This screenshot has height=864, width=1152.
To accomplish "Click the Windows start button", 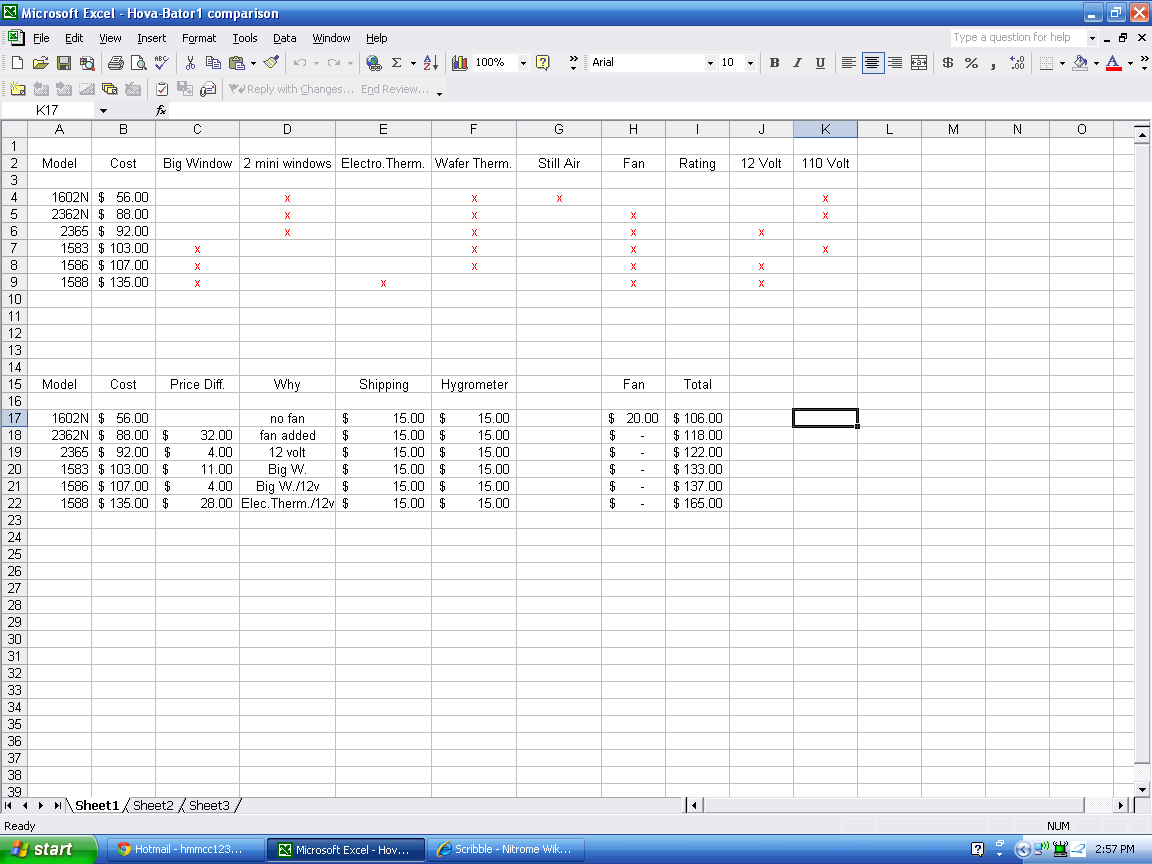I will point(42,849).
